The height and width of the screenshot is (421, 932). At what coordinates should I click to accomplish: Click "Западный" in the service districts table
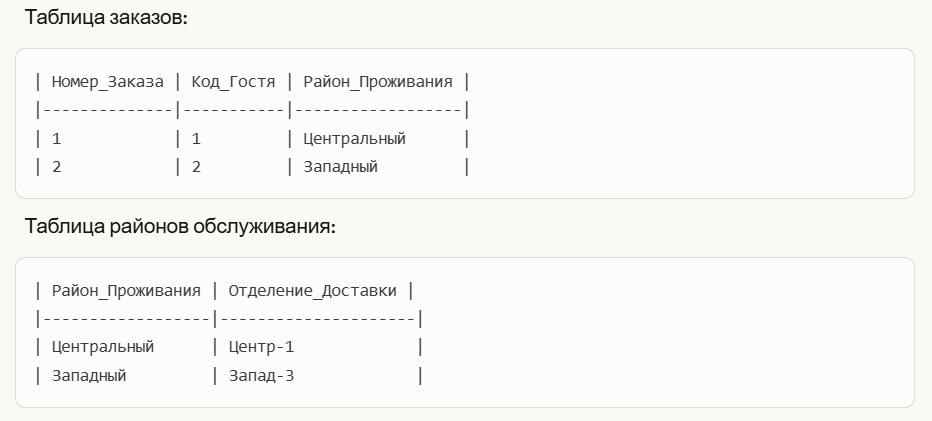tap(89, 376)
